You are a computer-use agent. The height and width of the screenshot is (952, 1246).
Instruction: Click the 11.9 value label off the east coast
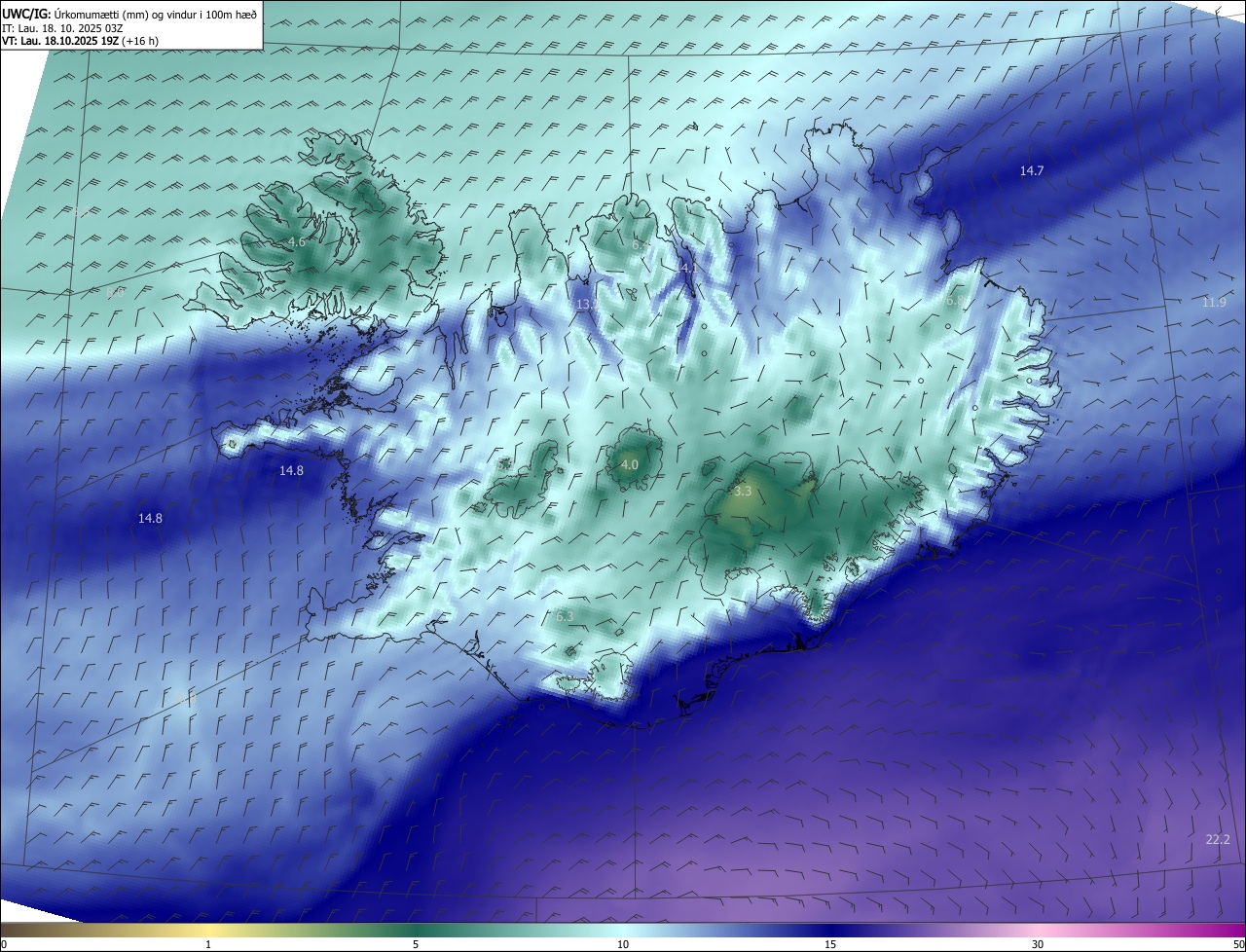(x=1214, y=304)
